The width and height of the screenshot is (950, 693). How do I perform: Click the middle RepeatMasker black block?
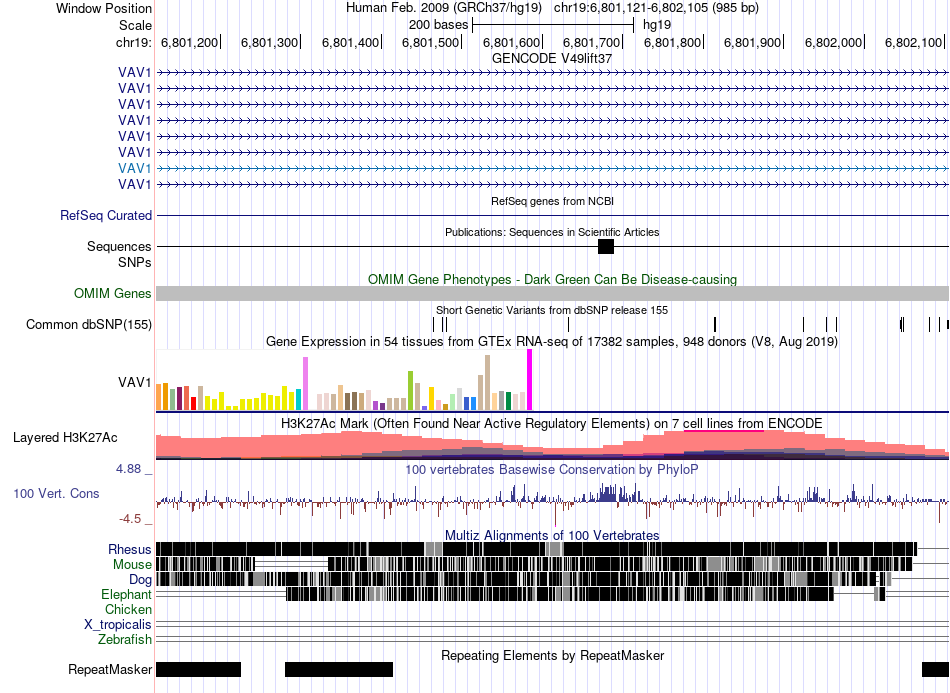(x=339, y=669)
